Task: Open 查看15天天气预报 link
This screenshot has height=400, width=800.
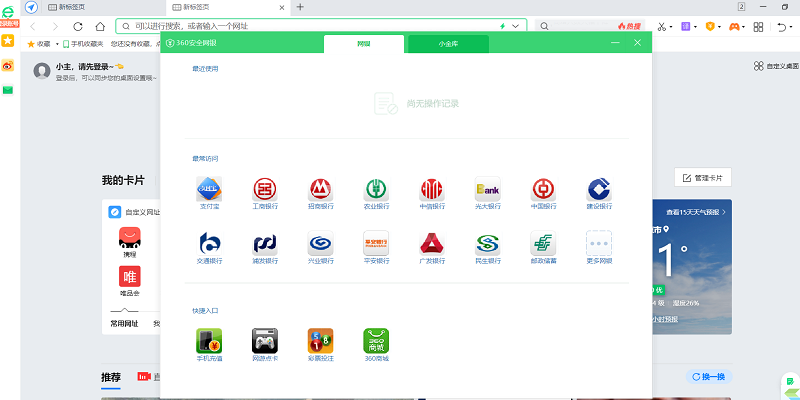Action: click(x=696, y=212)
